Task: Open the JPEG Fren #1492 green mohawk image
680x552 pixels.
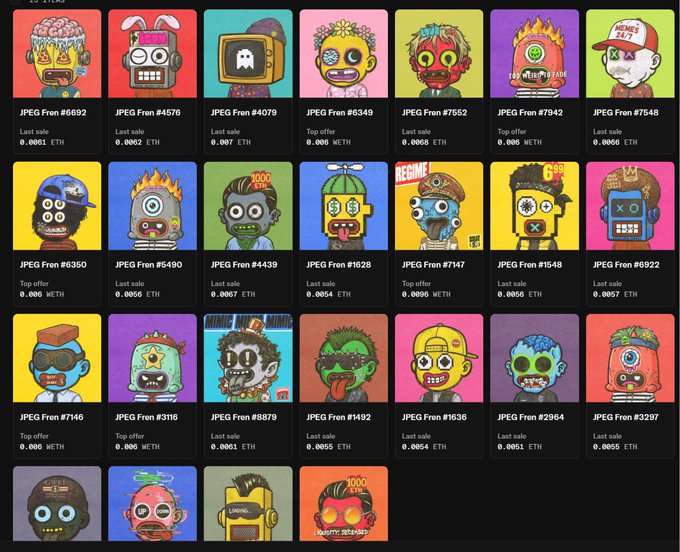Action: click(x=343, y=358)
